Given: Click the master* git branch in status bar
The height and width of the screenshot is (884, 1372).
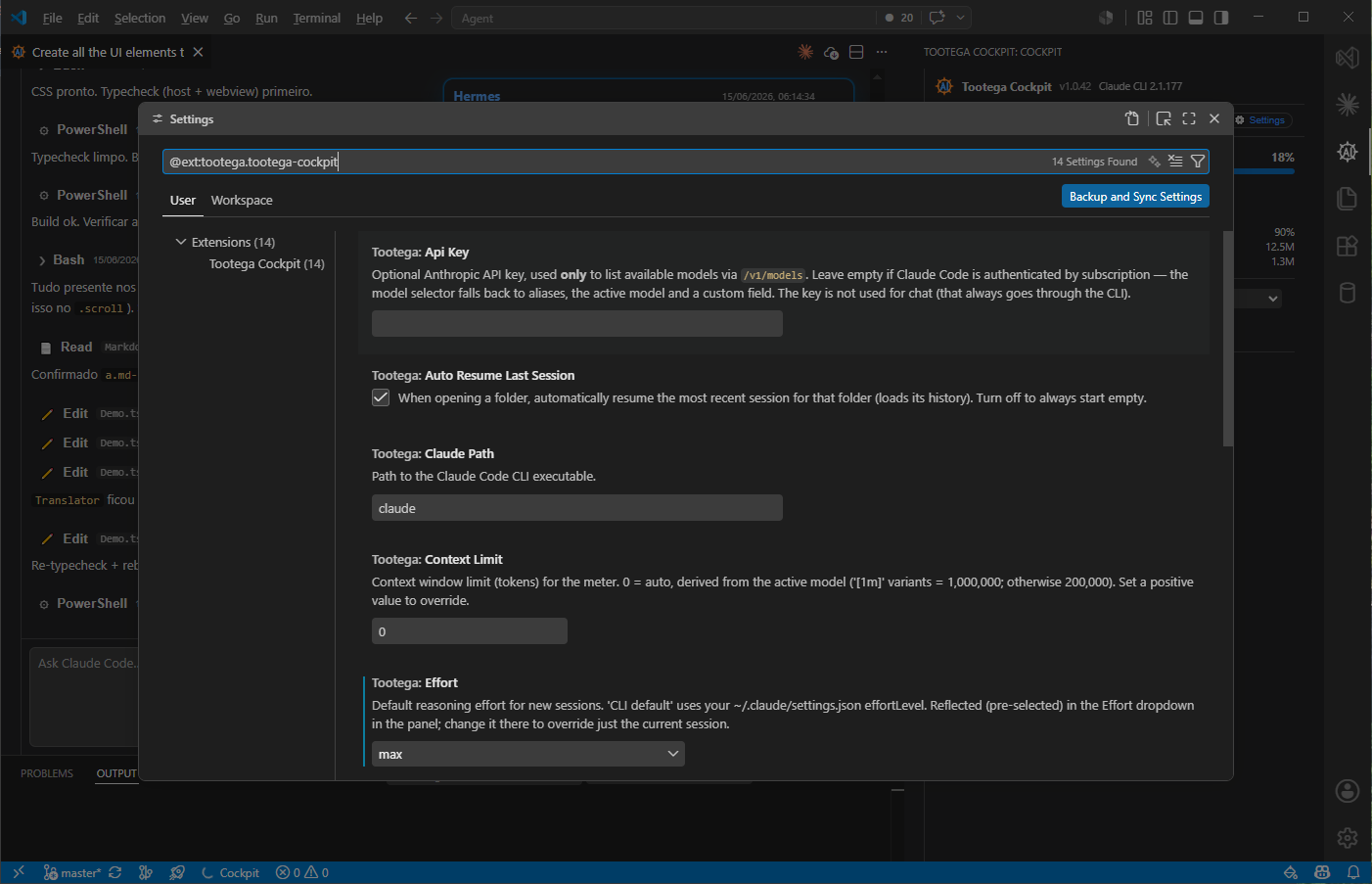Looking at the screenshot, I should (x=72, y=873).
